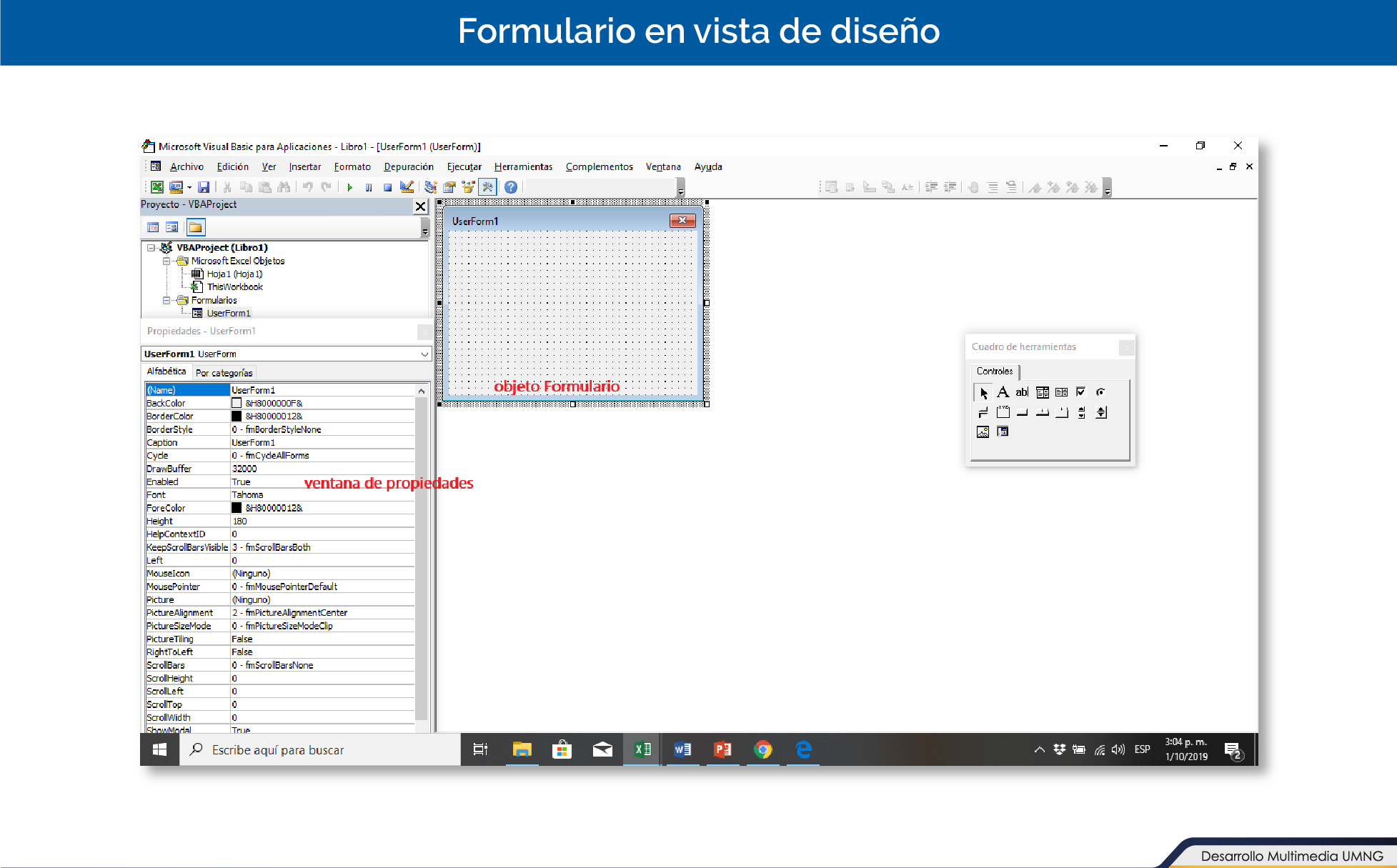Choose the CheckBox control in toolbox

coord(1080,391)
